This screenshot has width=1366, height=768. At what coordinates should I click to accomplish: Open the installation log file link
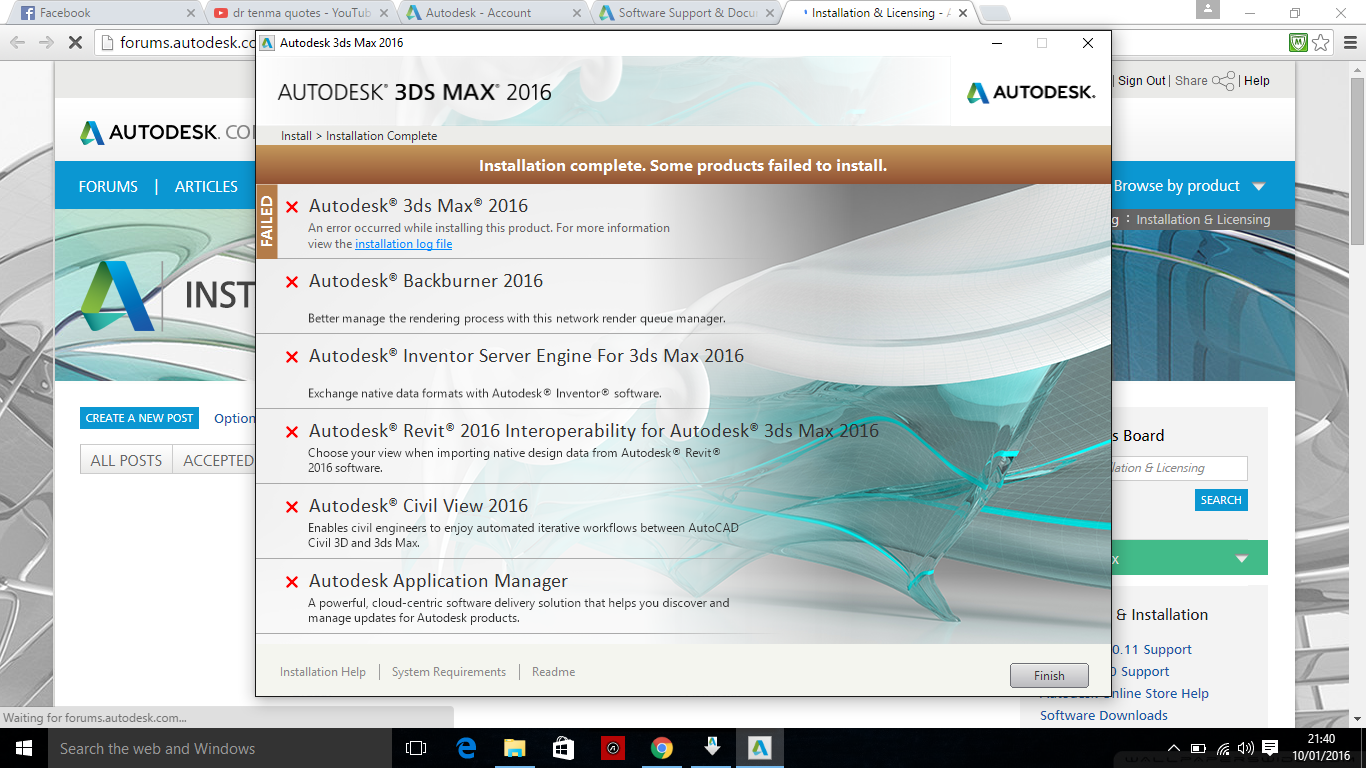tap(403, 244)
